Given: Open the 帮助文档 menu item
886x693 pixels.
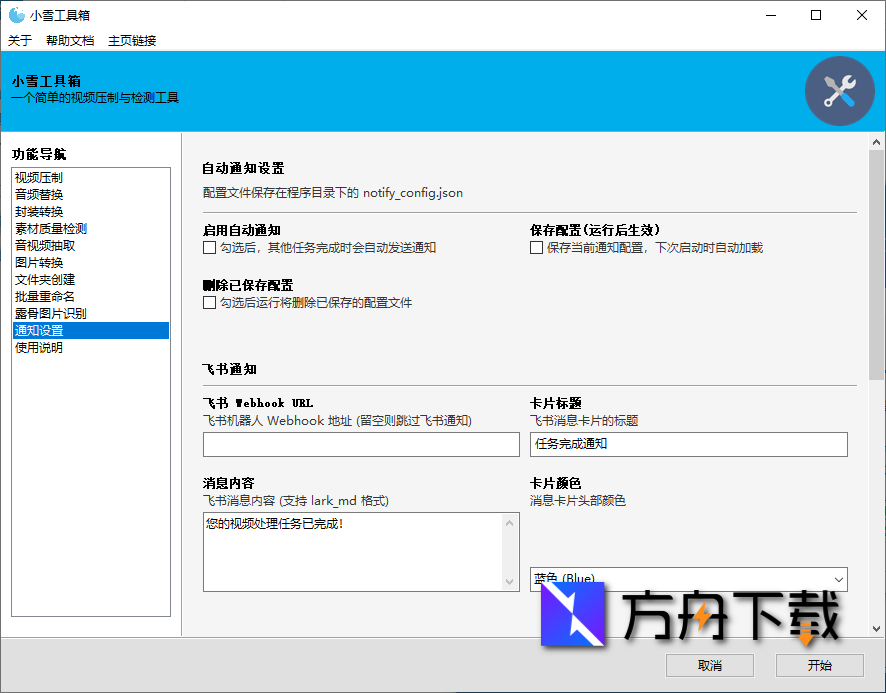Looking at the screenshot, I should (69, 40).
